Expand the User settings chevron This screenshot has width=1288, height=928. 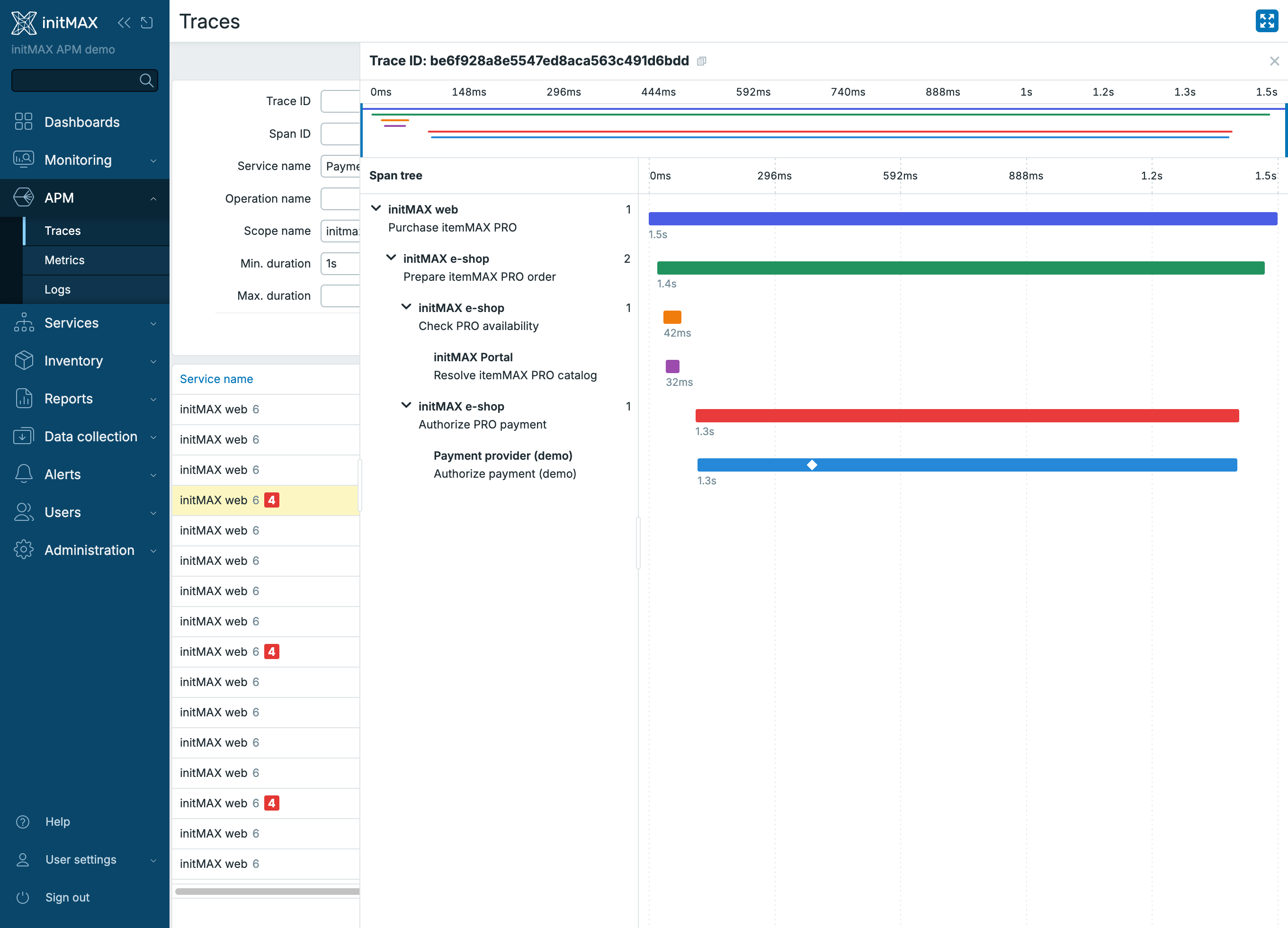pos(153,860)
